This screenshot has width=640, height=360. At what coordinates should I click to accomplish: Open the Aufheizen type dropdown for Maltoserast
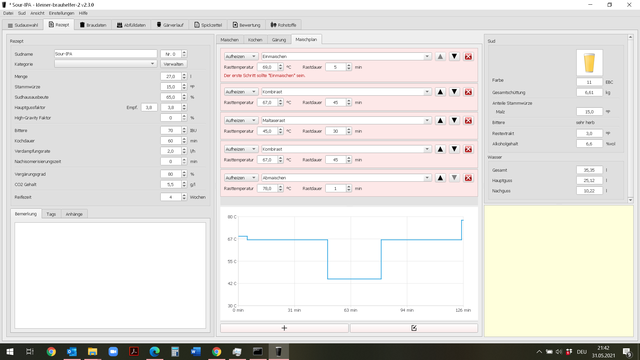240,120
